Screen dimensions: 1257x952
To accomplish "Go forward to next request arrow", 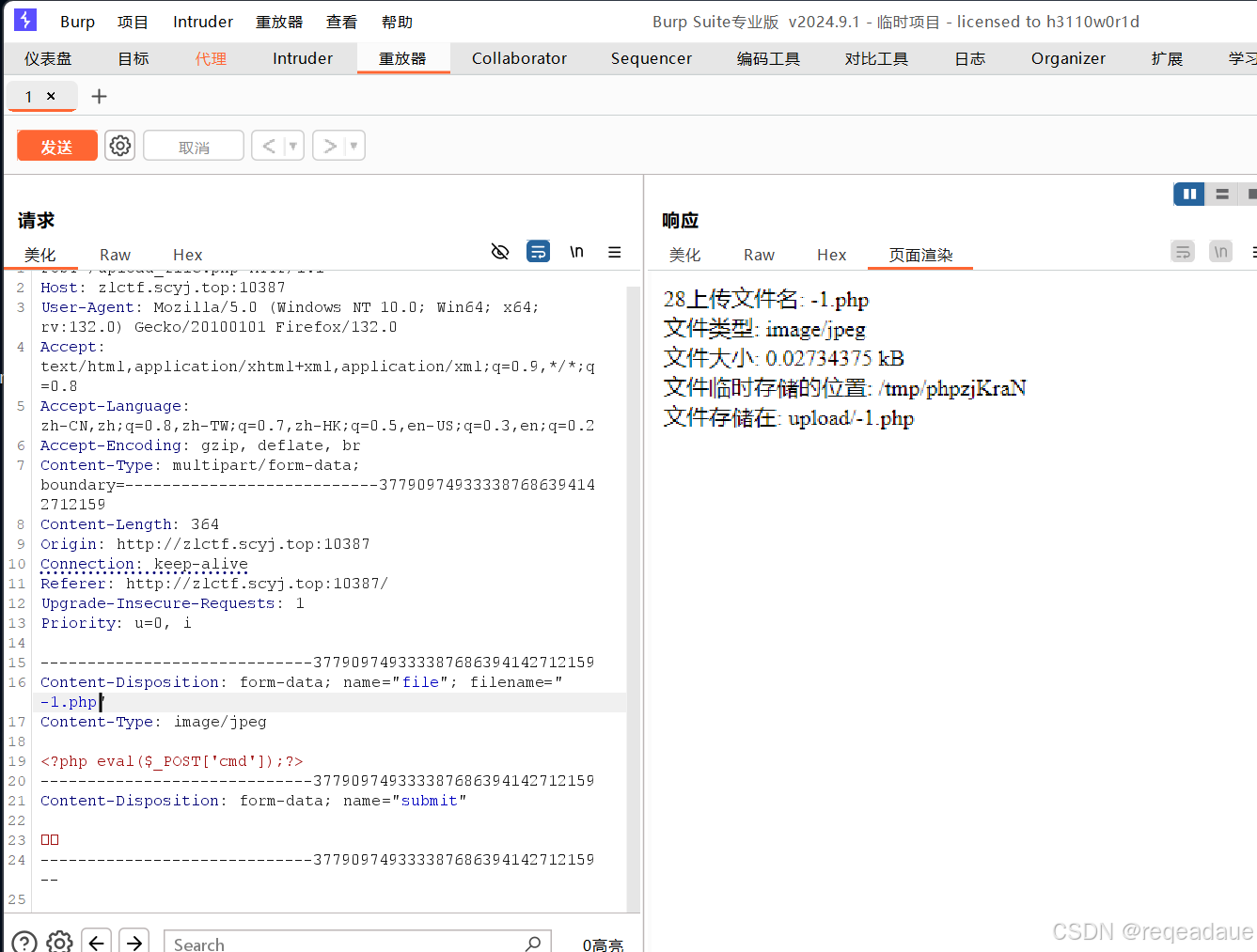I will pos(330,146).
